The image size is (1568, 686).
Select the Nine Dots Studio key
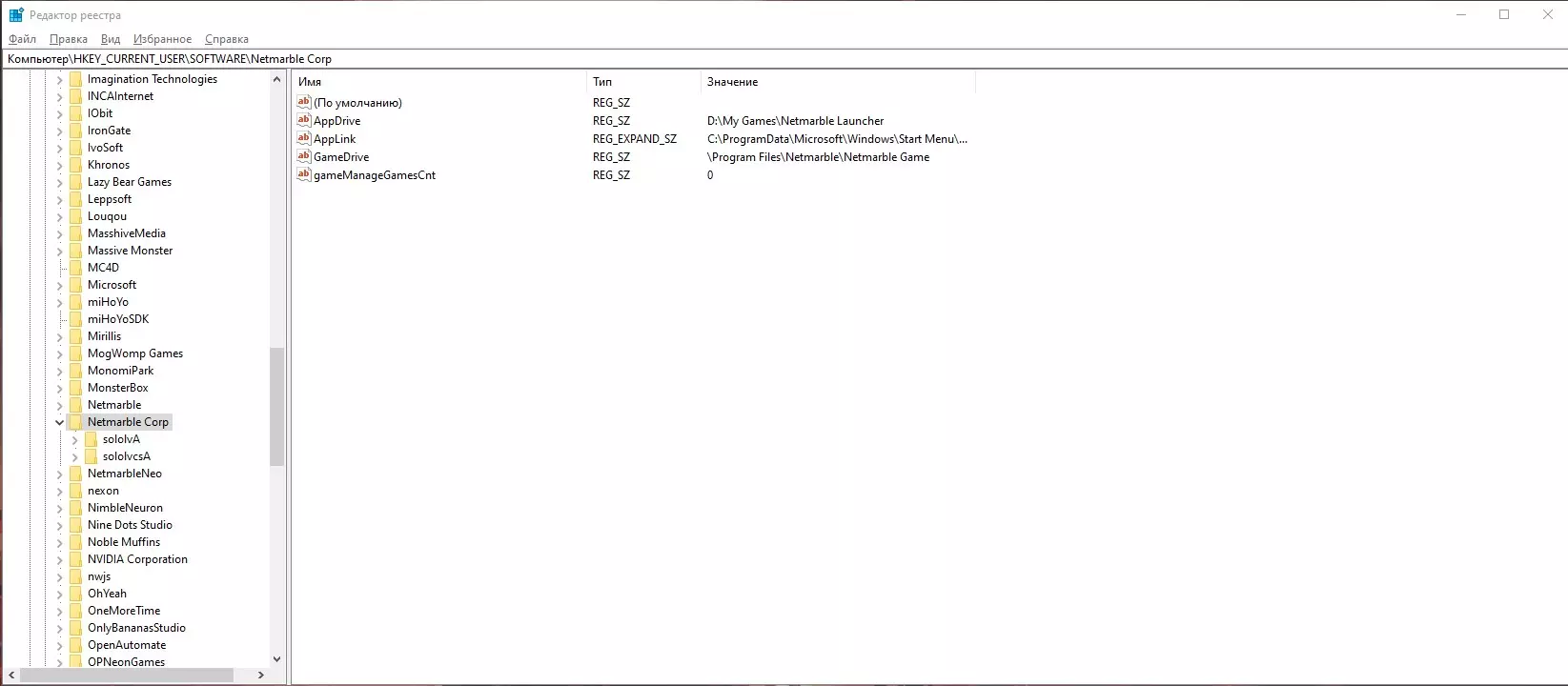[x=130, y=525]
